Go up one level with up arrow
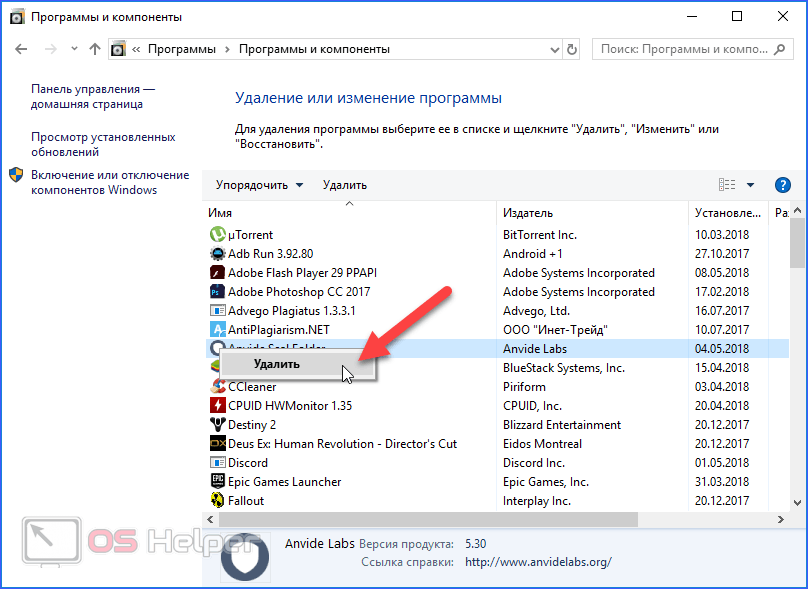Viewport: 808px width, 589px height. tap(95, 49)
